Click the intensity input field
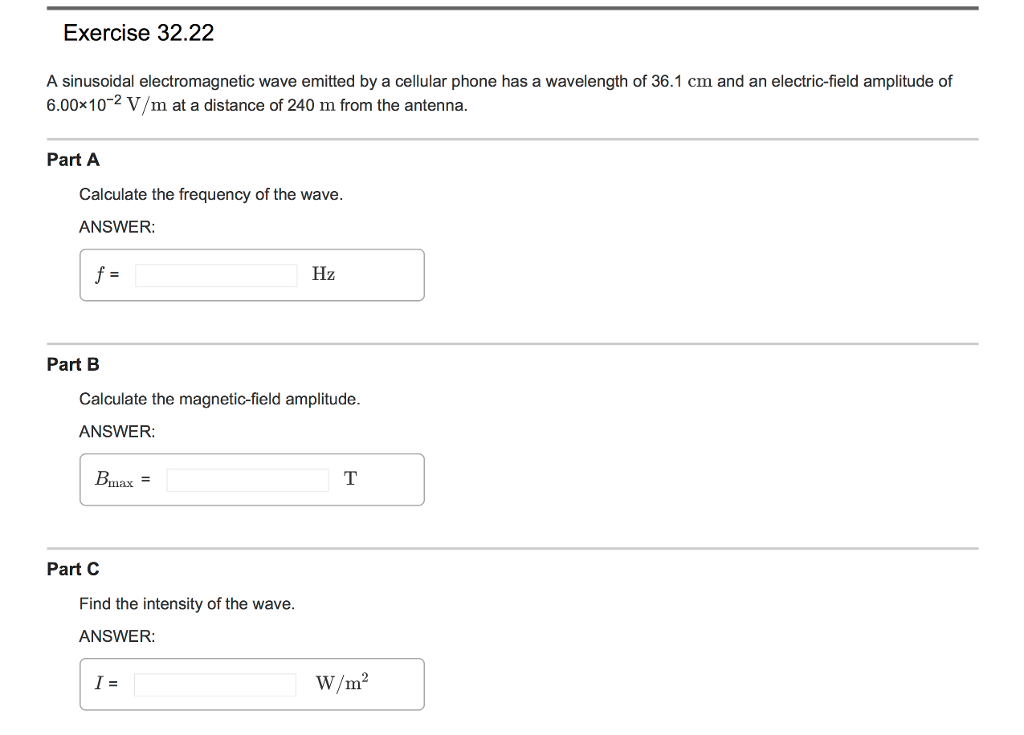Viewport: 1024px width, 735px height. coord(215,683)
